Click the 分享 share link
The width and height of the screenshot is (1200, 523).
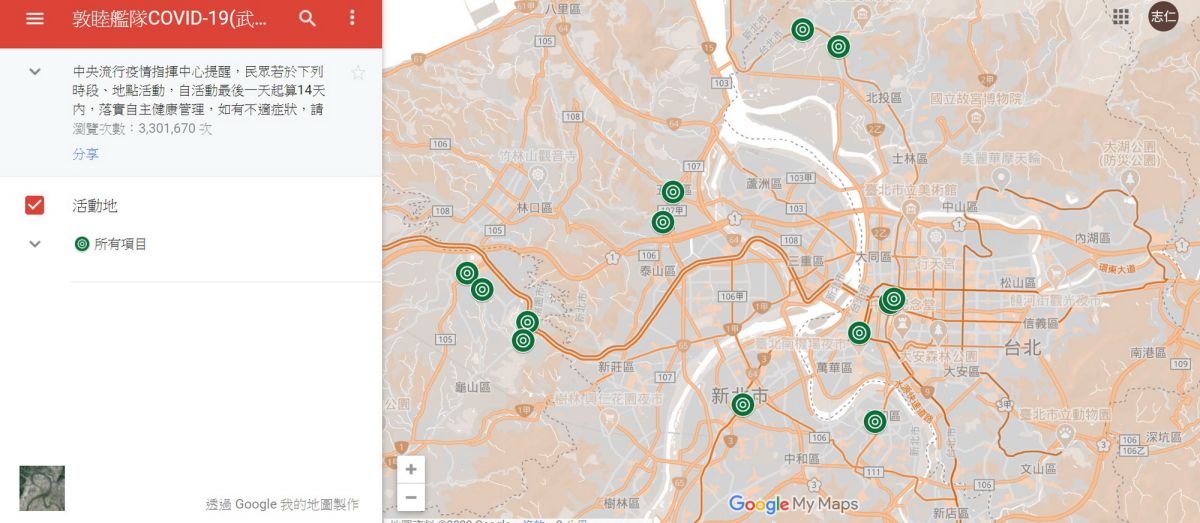86,154
